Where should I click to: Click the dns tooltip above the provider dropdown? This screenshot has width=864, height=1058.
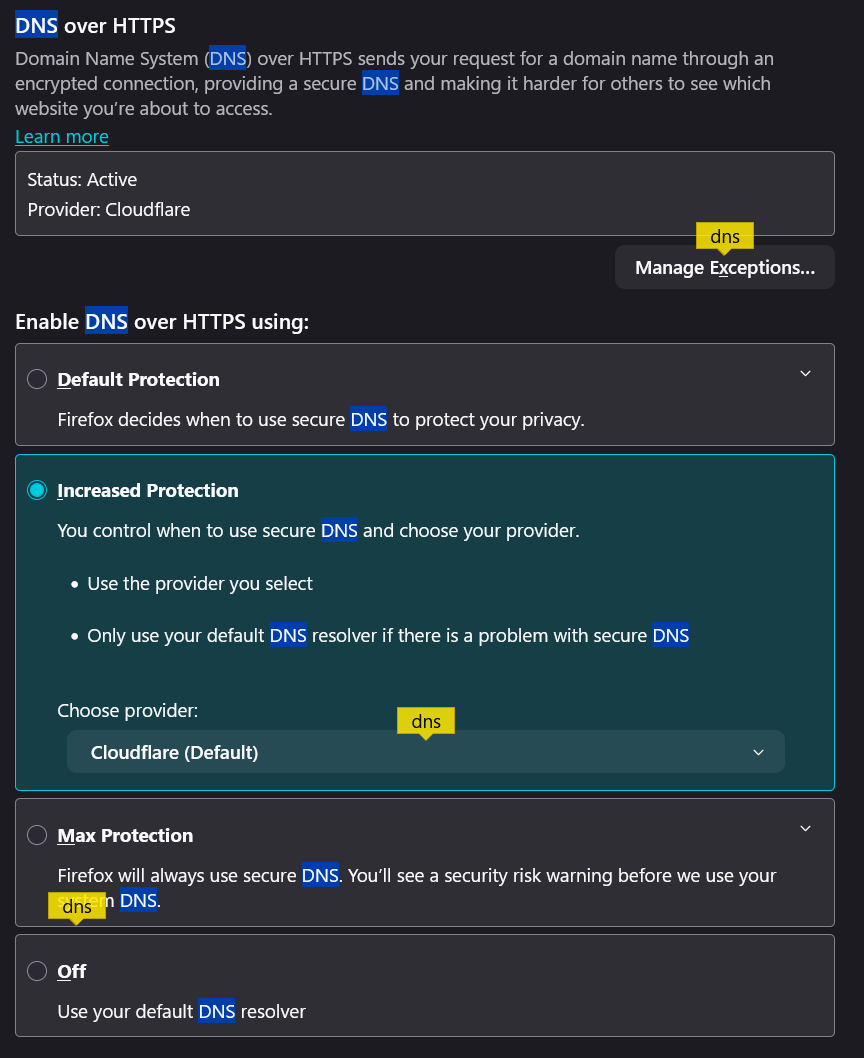point(426,721)
